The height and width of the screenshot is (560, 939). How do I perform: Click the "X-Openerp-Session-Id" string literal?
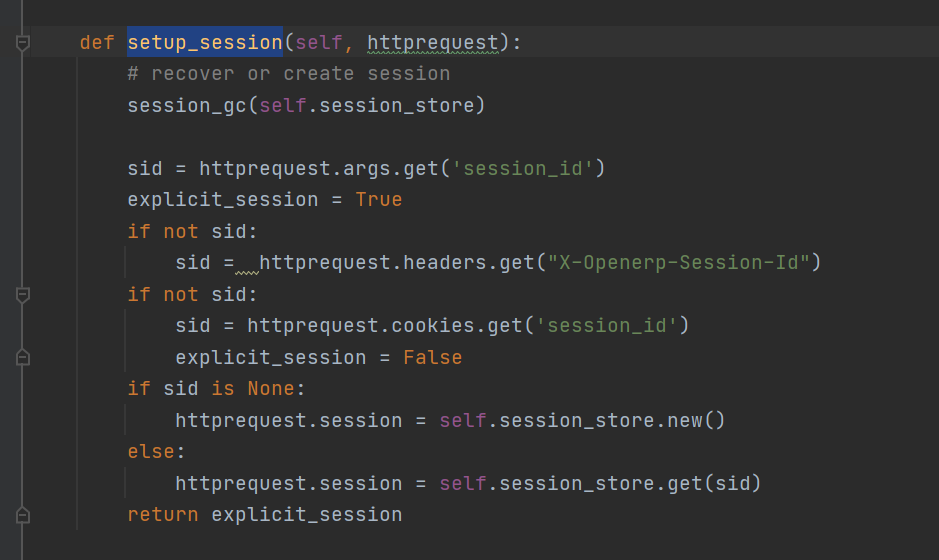(x=684, y=263)
